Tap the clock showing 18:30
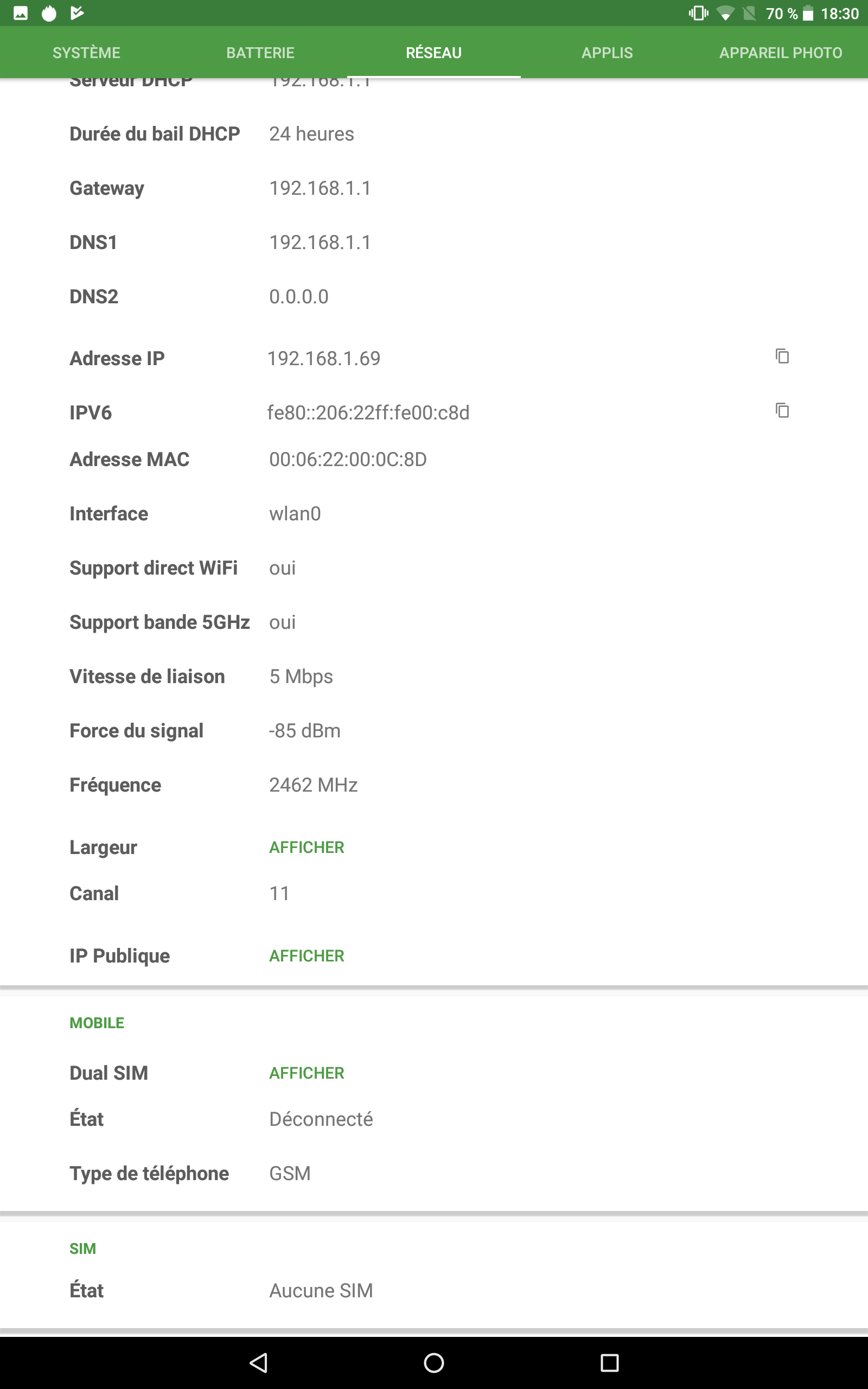The image size is (868, 1389). (839, 13)
